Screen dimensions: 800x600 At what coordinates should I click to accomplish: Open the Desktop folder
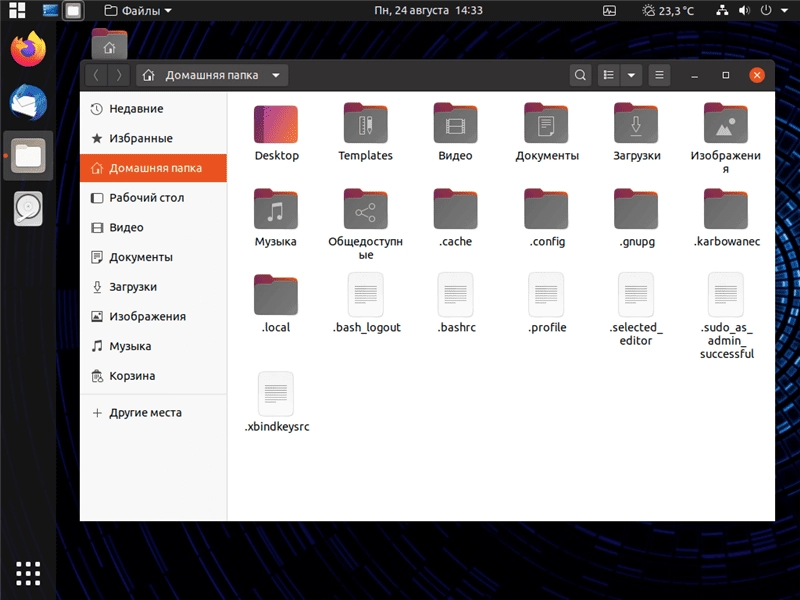click(276, 124)
